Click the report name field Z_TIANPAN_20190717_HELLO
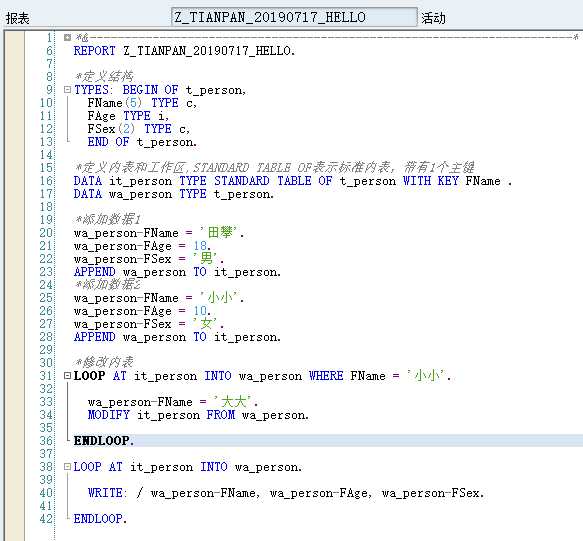The height and width of the screenshot is (541, 583). tap(294, 17)
